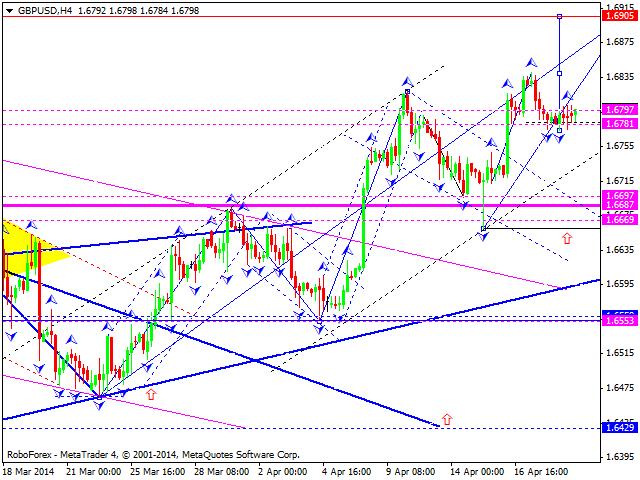Select the magenta 1.6553 price label
This screenshot has width=640, height=480.
tap(620, 321)
